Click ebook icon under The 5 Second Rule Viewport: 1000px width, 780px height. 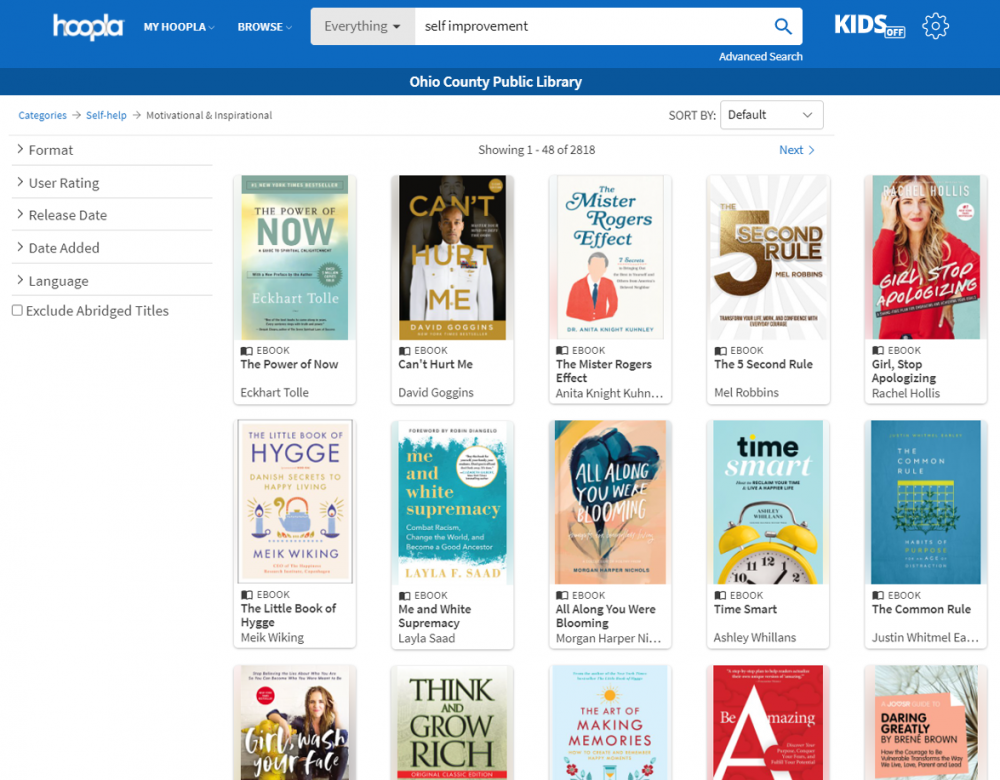(x=720, y=351)
